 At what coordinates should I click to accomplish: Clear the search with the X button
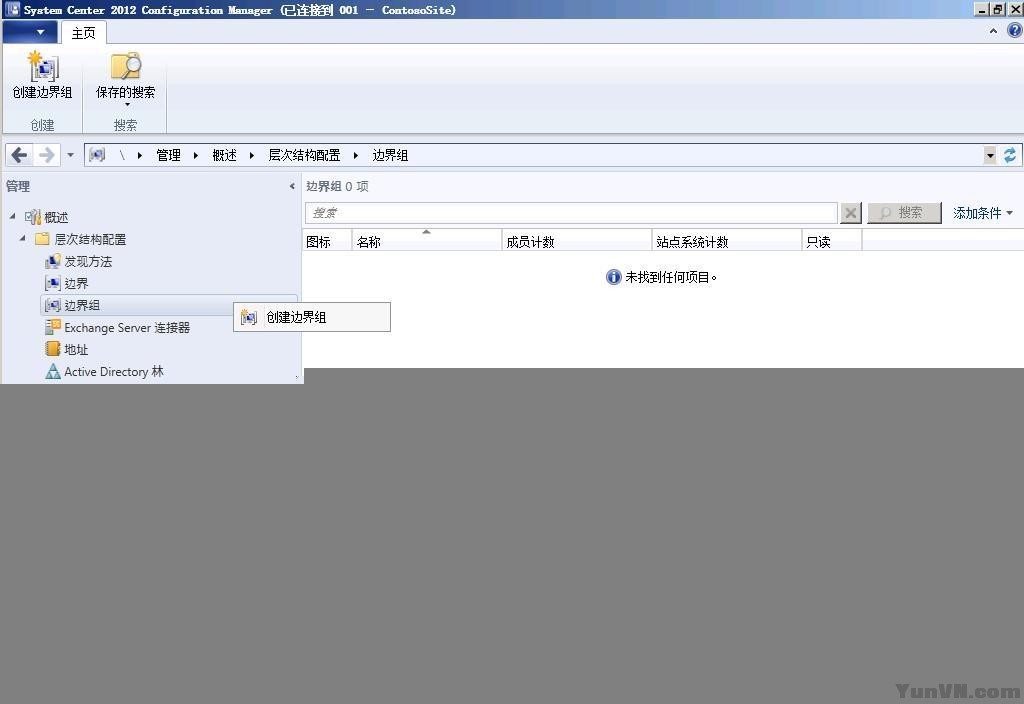pyautogui.click(x=850, y=213)
